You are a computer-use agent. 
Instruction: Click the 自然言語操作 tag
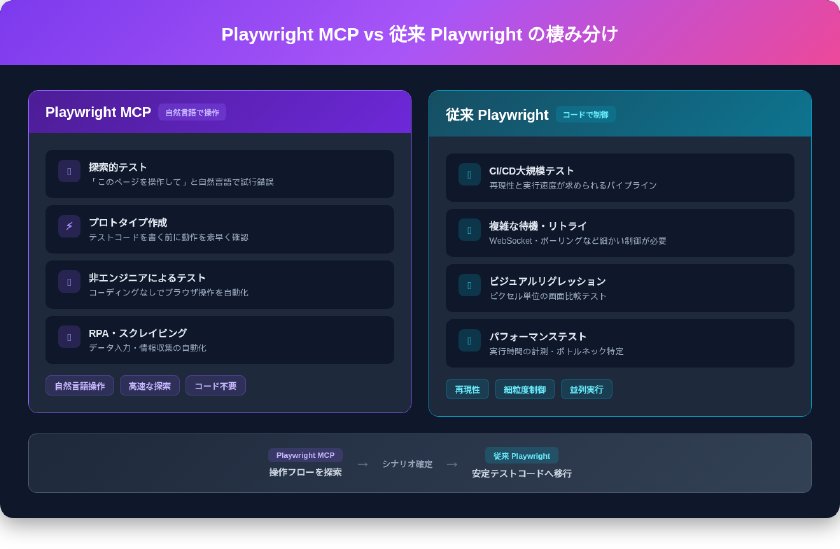tap(80, 386)
